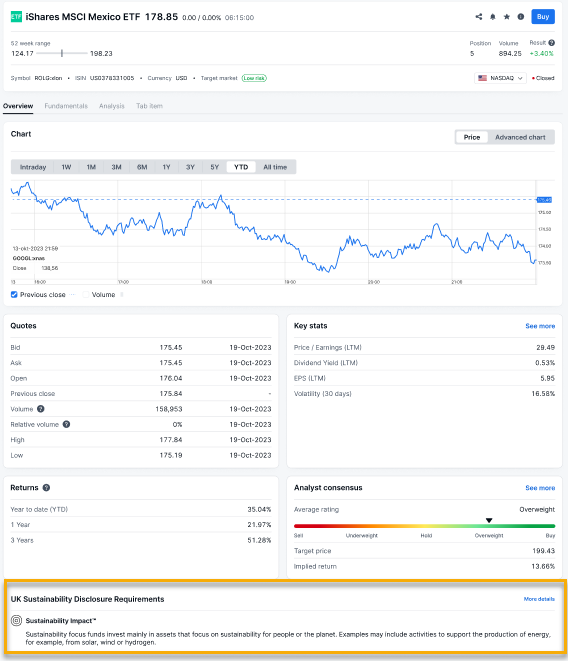Open the Fundamentals tab
Screen dimensions: 568x661
(66, 106)
